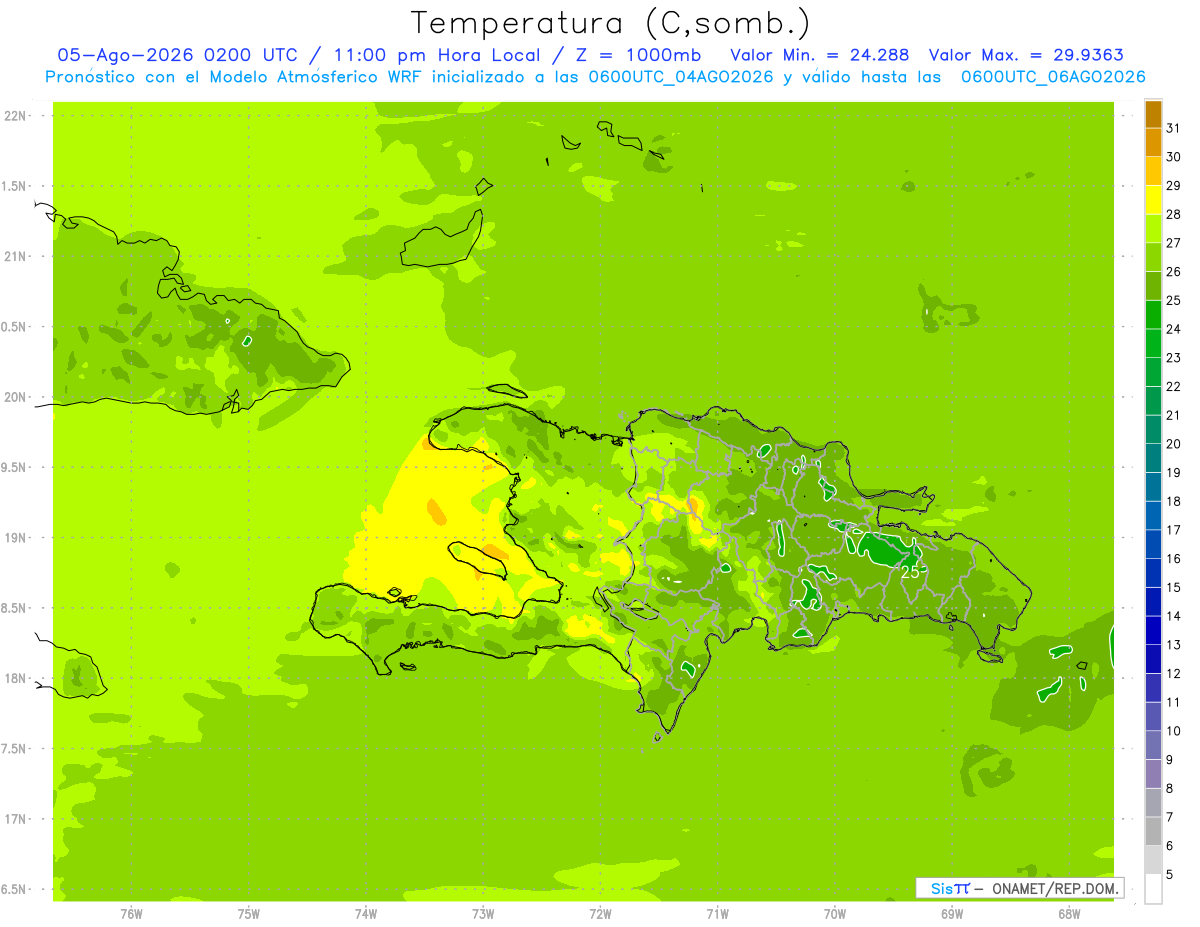This screenshot has width=1200, height=927.
Task: Click the legend value 17
Action: click(x=1174, y=530)
